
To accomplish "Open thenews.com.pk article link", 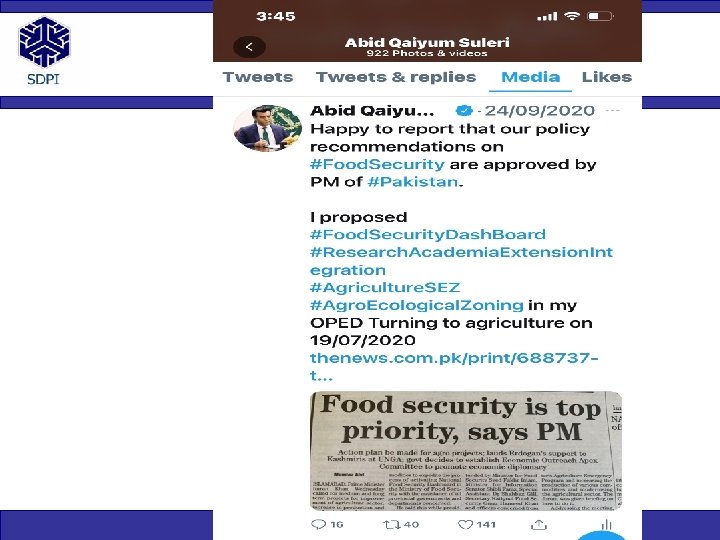I will [454, 366].
